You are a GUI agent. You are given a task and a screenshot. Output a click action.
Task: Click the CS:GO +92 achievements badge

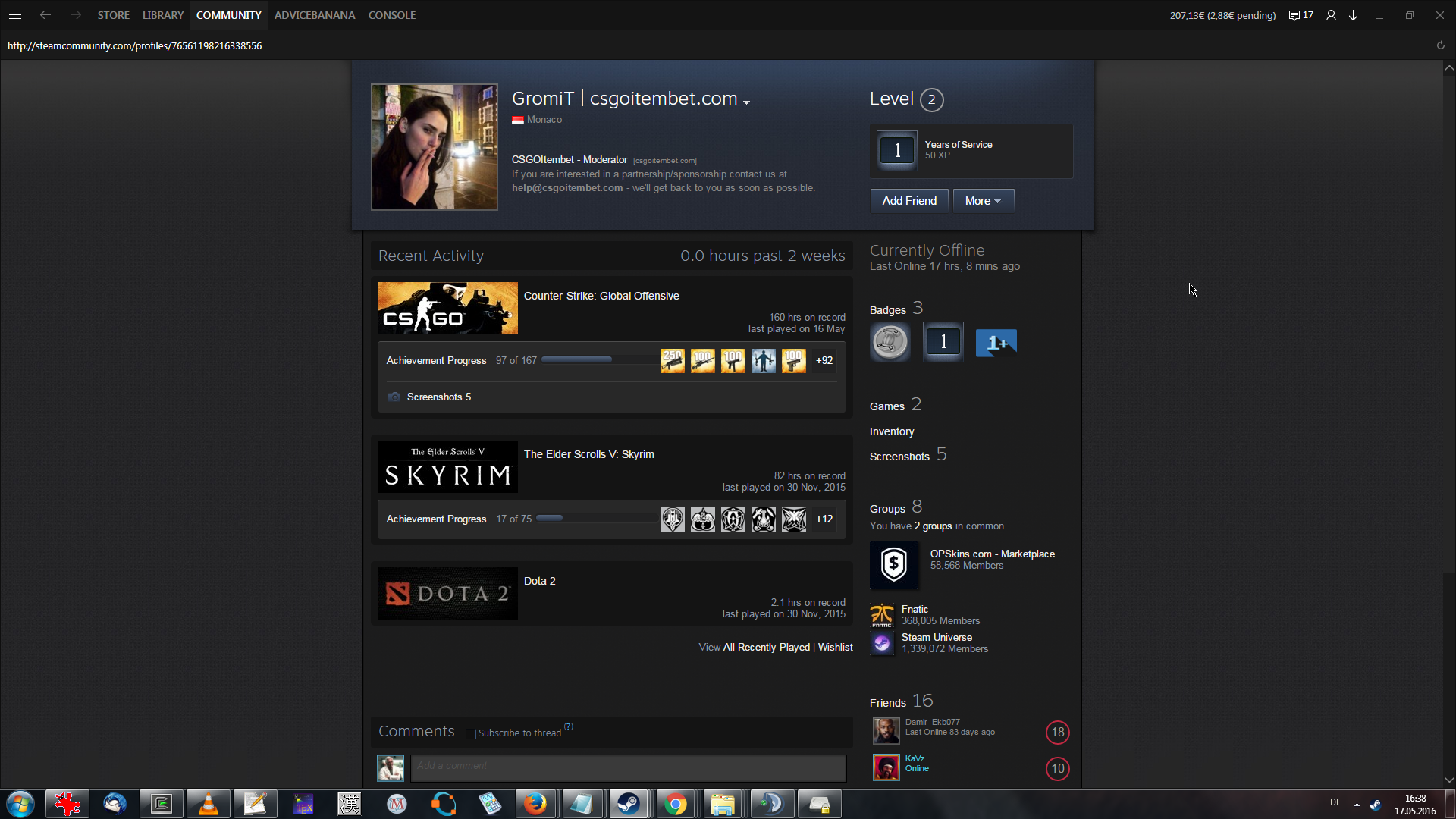pos(824,361)
